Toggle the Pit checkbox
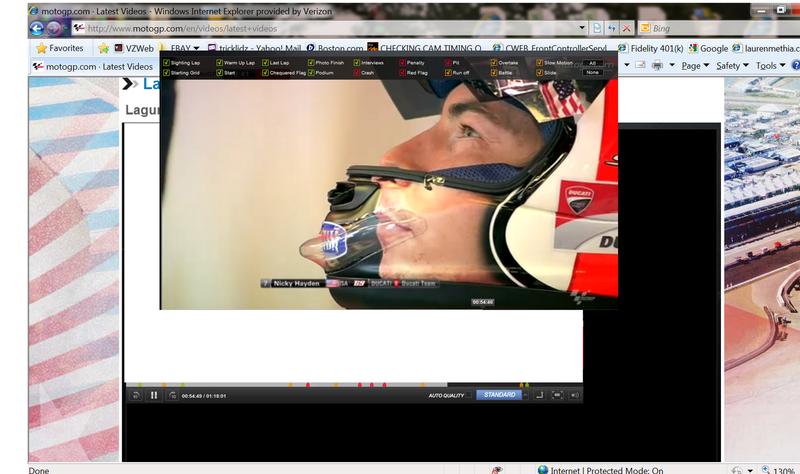The width and height of the screenshot is (800, 474). pyautogui.click(x=448, y=63)
